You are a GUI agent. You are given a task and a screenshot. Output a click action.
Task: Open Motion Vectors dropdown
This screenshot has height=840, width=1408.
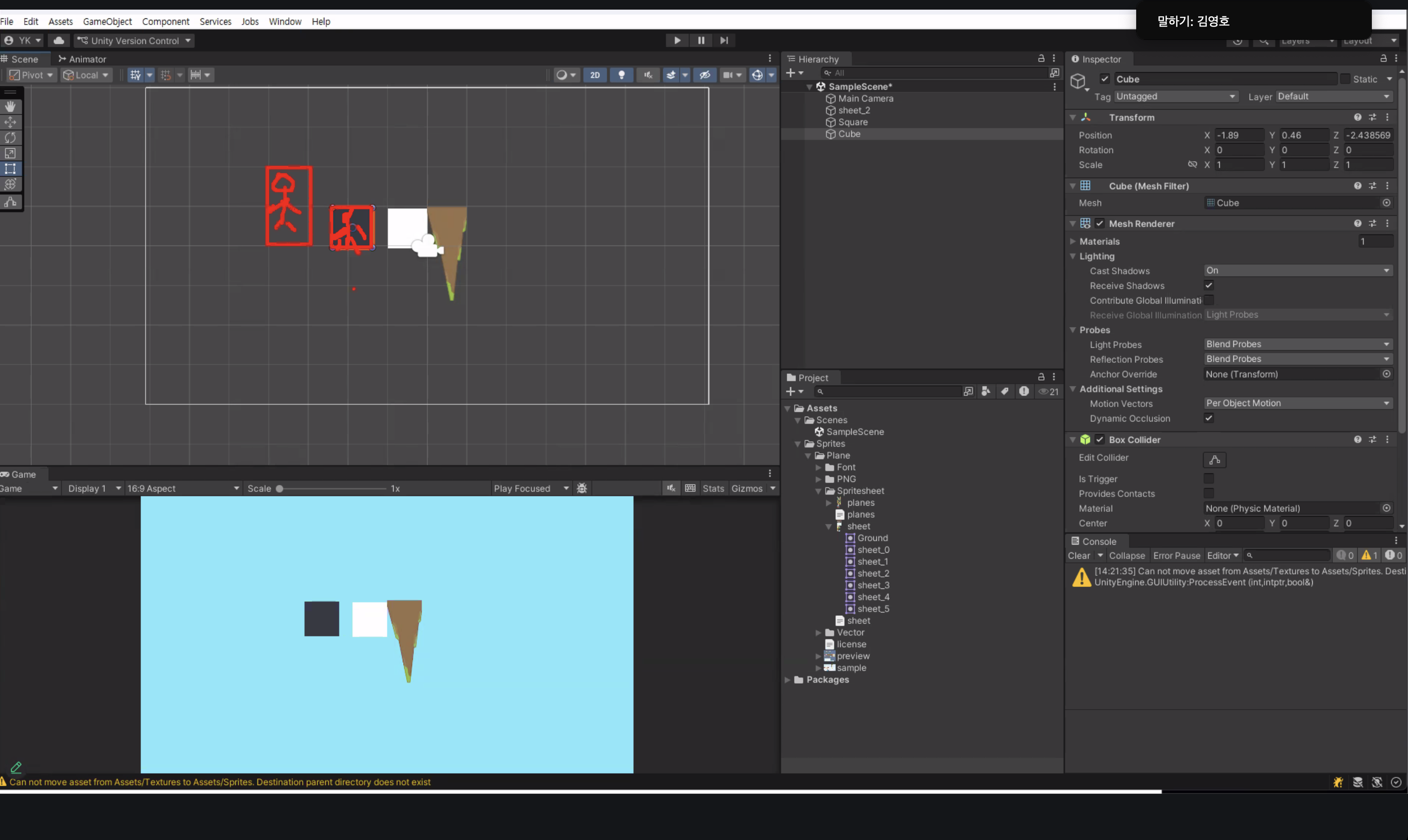point(1298,403)
